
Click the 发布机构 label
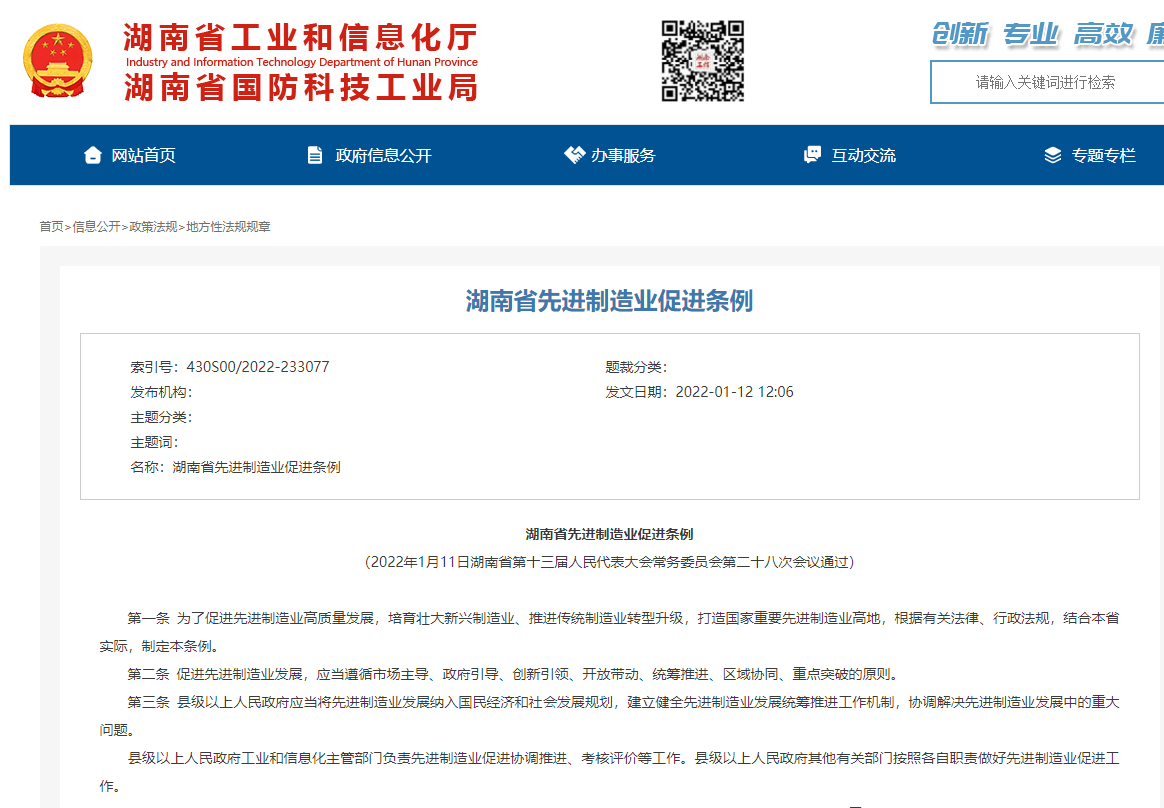pos(162,392)
